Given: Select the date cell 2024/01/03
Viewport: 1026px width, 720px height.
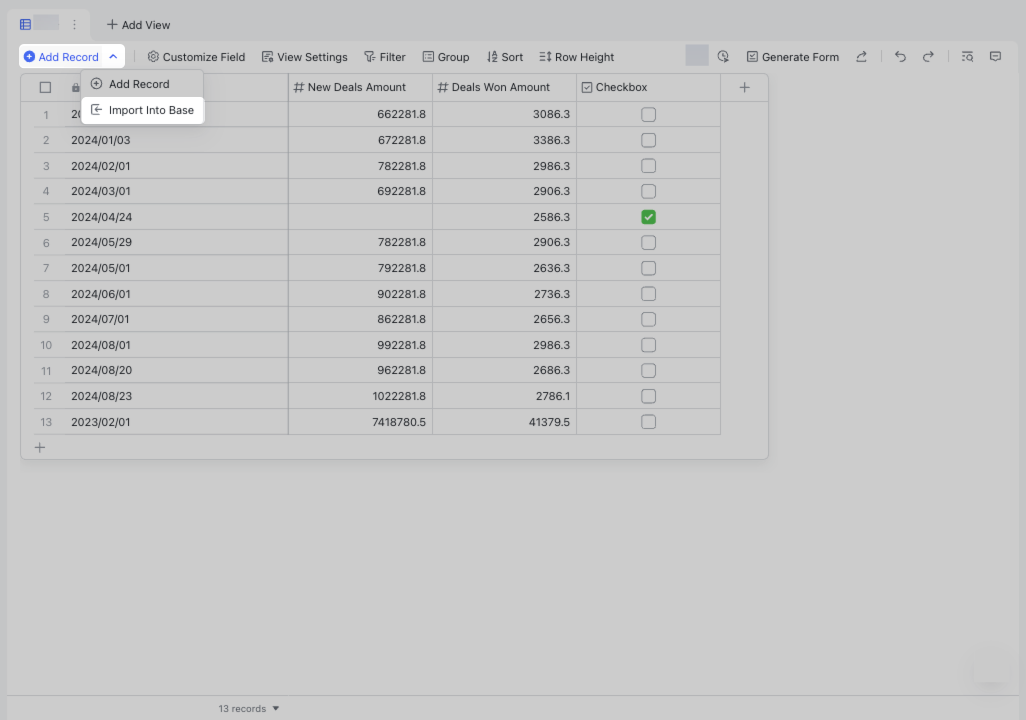Looking at the screenshot, I should (176, 140).
